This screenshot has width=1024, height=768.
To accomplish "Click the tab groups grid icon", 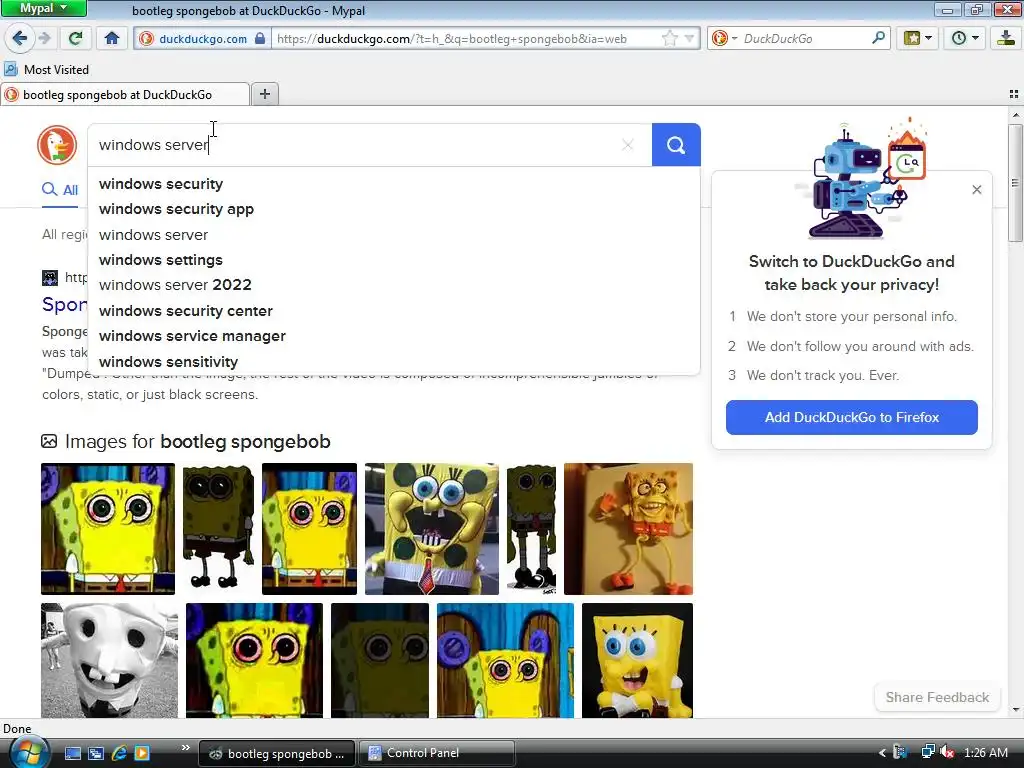I will 1014,94.
